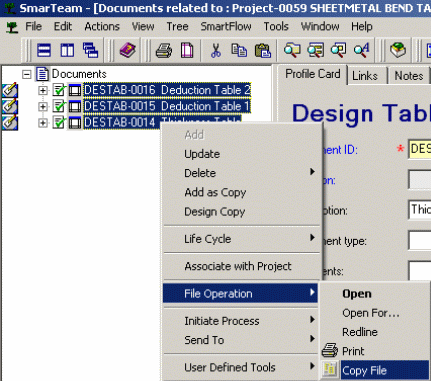Screen dimensions: 431x381
Task: Click the horizontal split view icon
Action: click(x=44, y=51)
